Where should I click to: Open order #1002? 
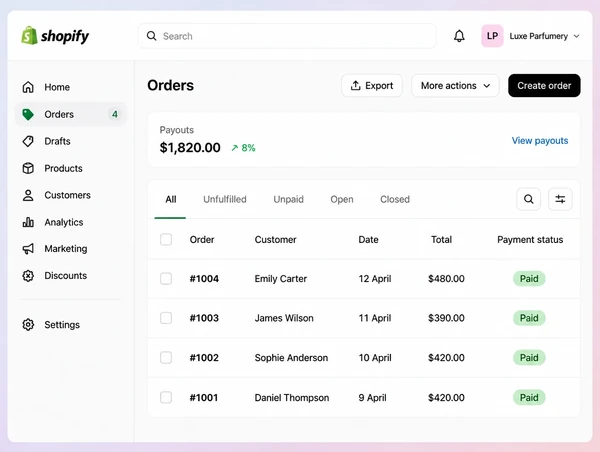pos(204,357)
